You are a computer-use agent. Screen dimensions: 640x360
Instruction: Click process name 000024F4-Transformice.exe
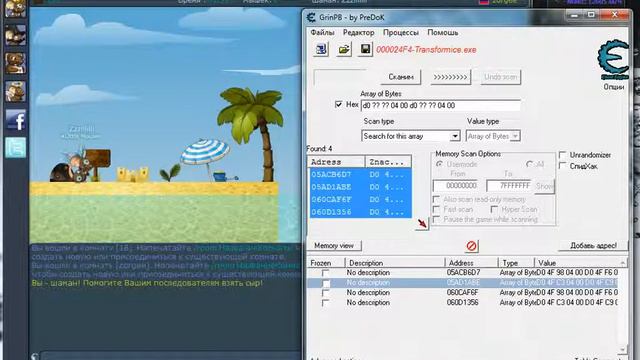pyautogui.click(x=426, y=50)
